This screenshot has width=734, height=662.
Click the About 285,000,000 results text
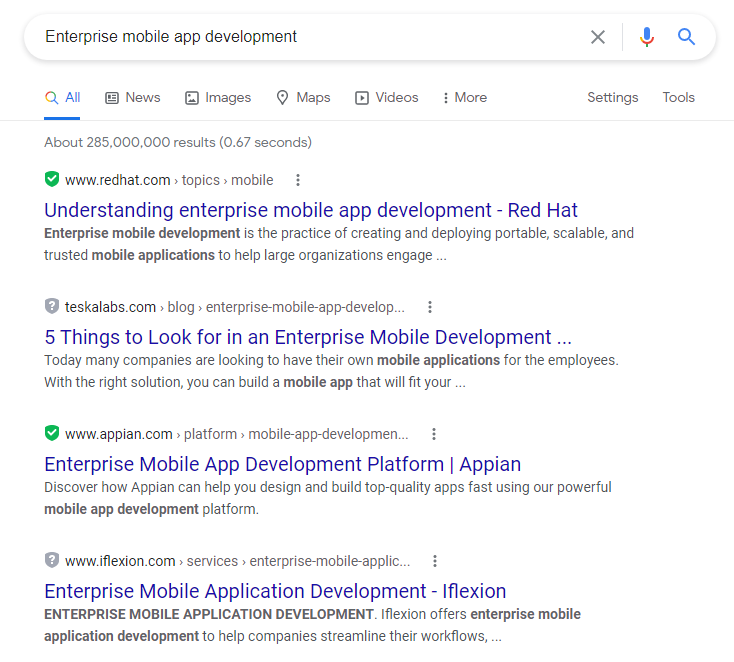(178, 142)
